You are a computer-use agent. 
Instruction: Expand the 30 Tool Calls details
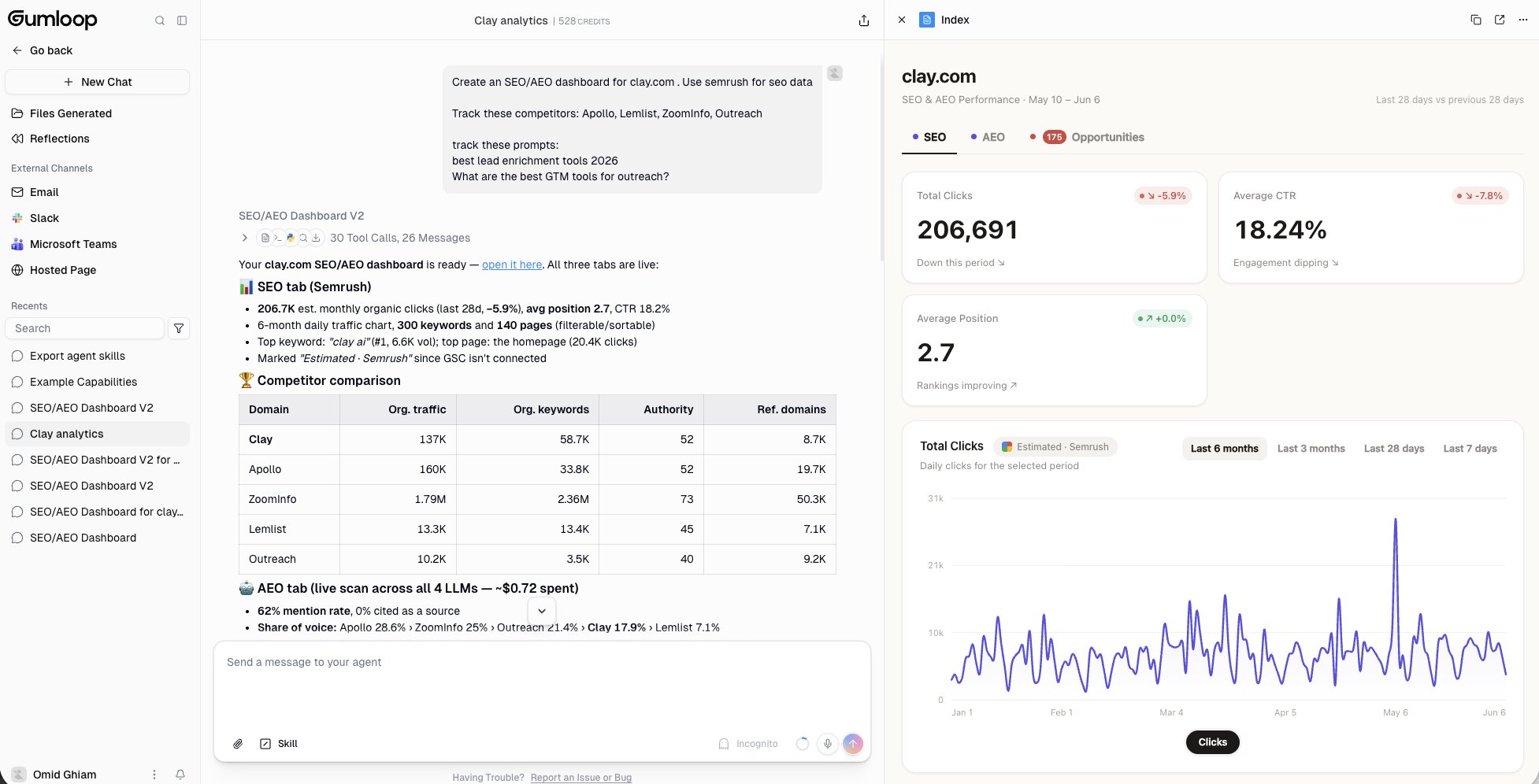(x=245, y=238)
